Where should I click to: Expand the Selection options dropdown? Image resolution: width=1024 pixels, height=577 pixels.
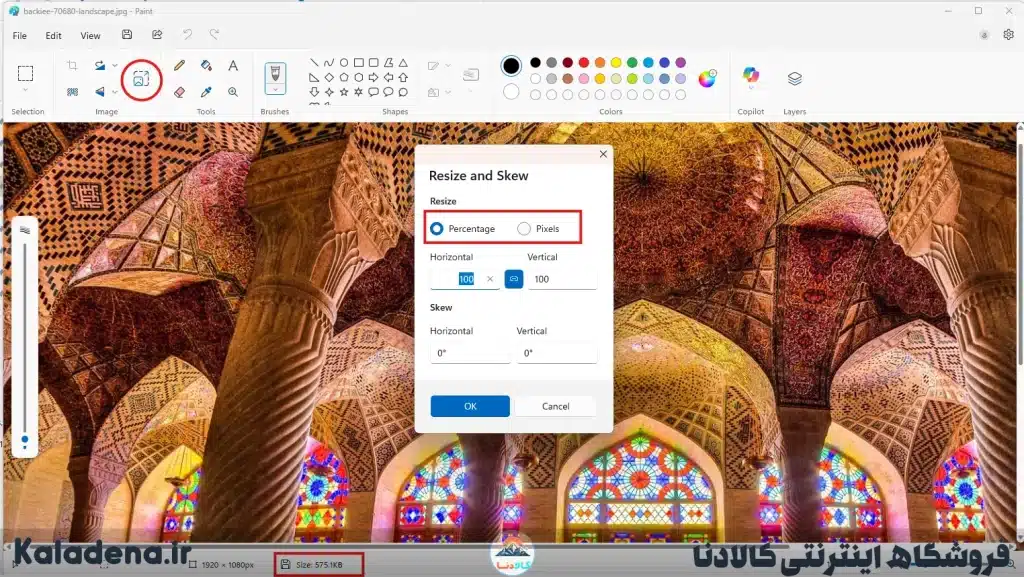(x=25, y=90)
